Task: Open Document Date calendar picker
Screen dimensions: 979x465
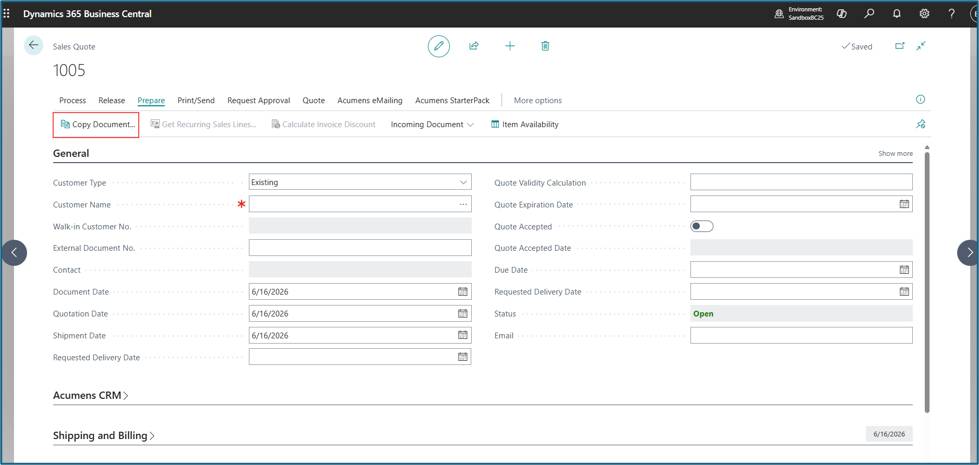Action: tap(463, 291)
